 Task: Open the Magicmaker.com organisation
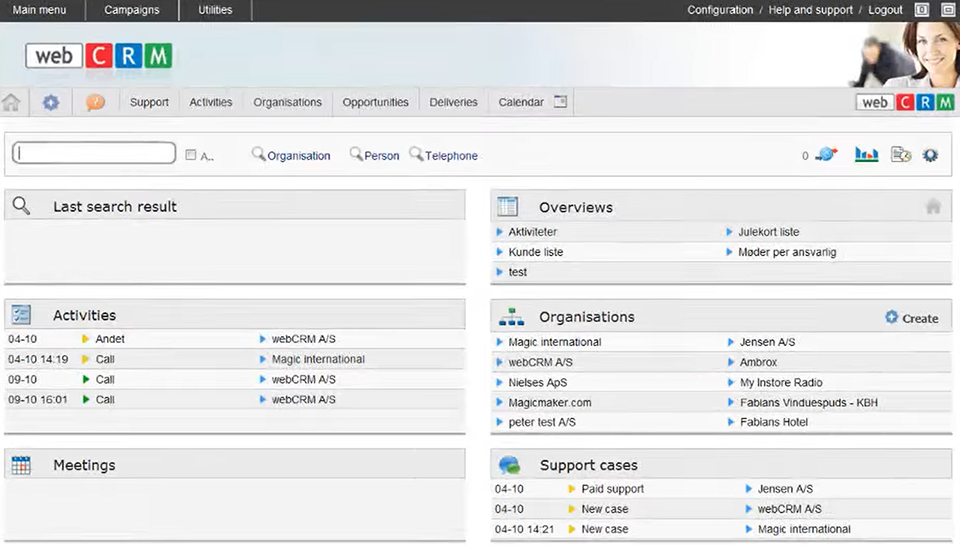tap(550, 403)
